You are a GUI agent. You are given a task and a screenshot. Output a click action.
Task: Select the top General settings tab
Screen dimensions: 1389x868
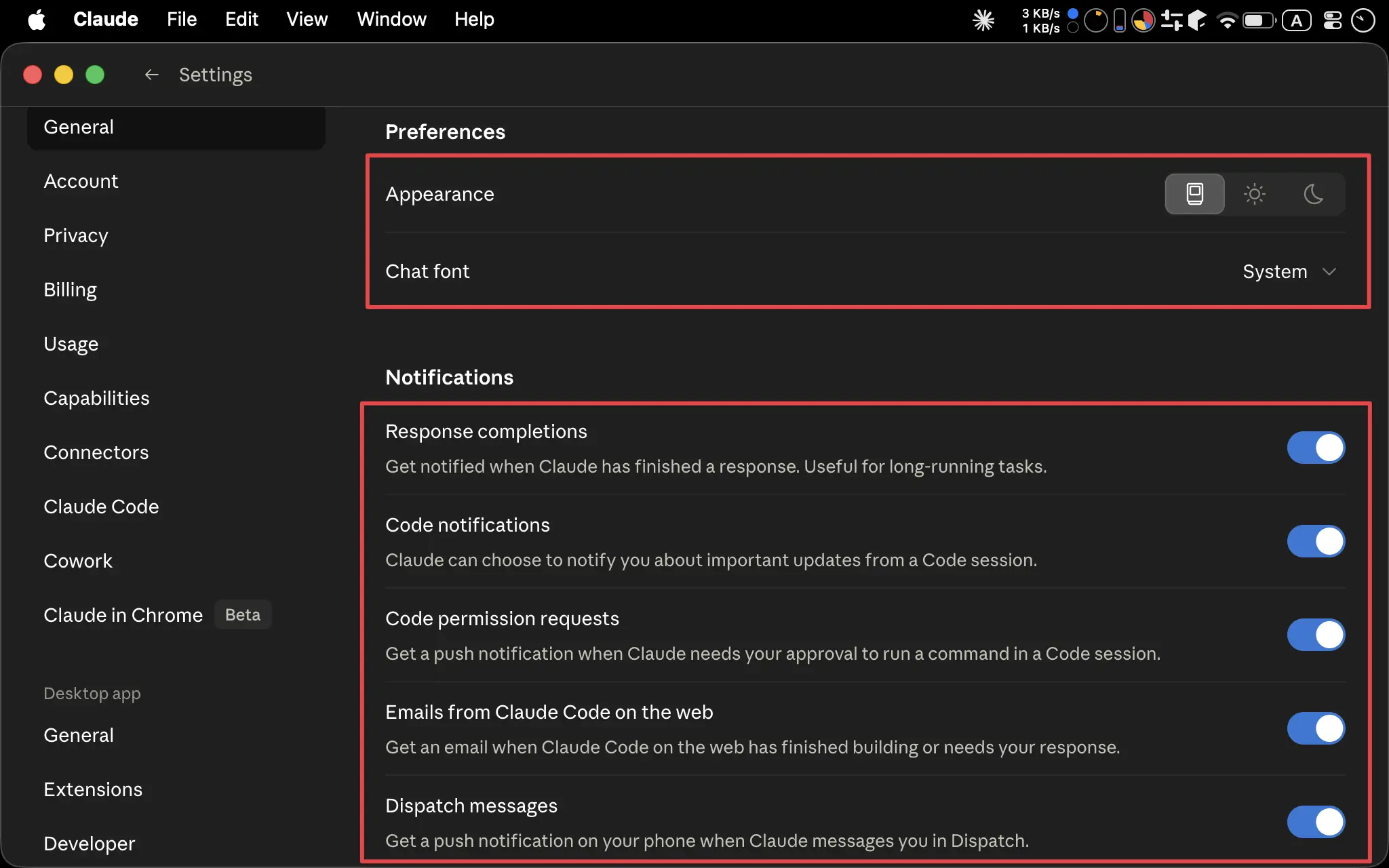176,127
